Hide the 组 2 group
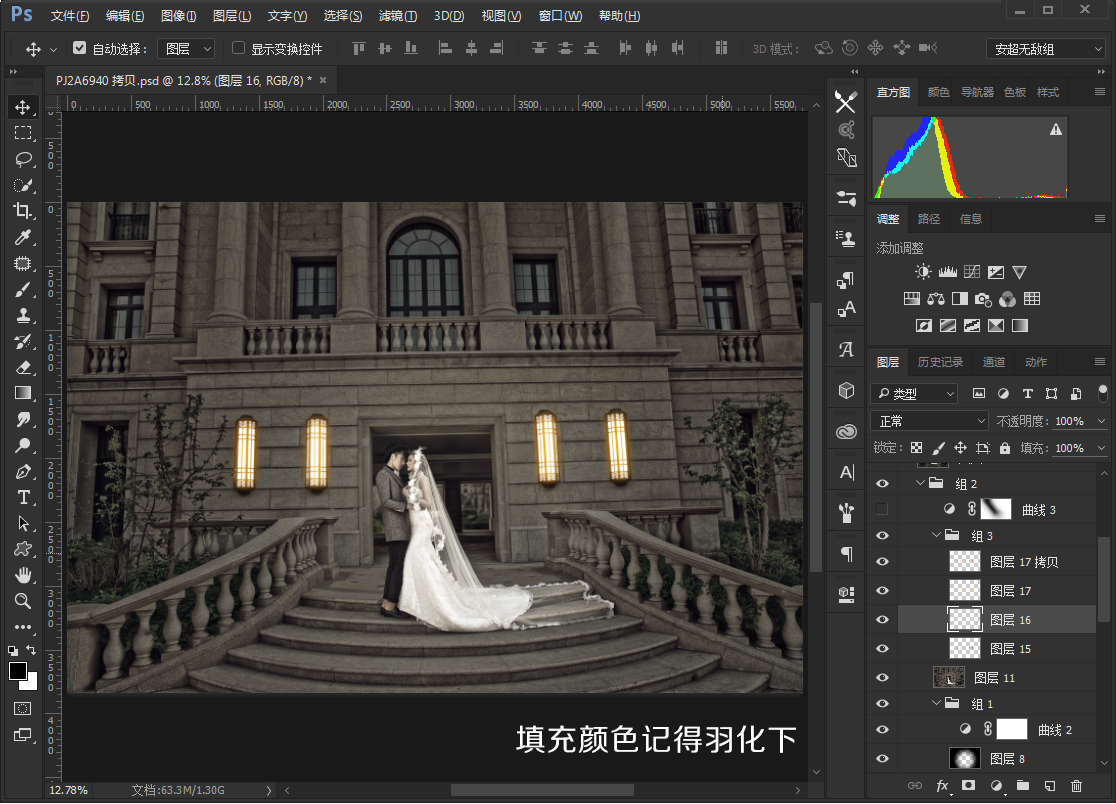The width and height of the screenshot is (1116, 804). 883,483
